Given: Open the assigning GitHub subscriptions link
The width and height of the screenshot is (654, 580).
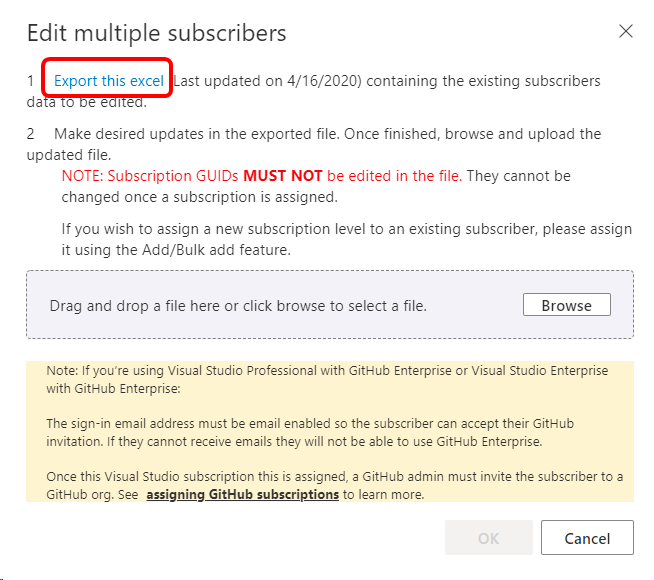Looking at the screenshot, I should point(242,494).
